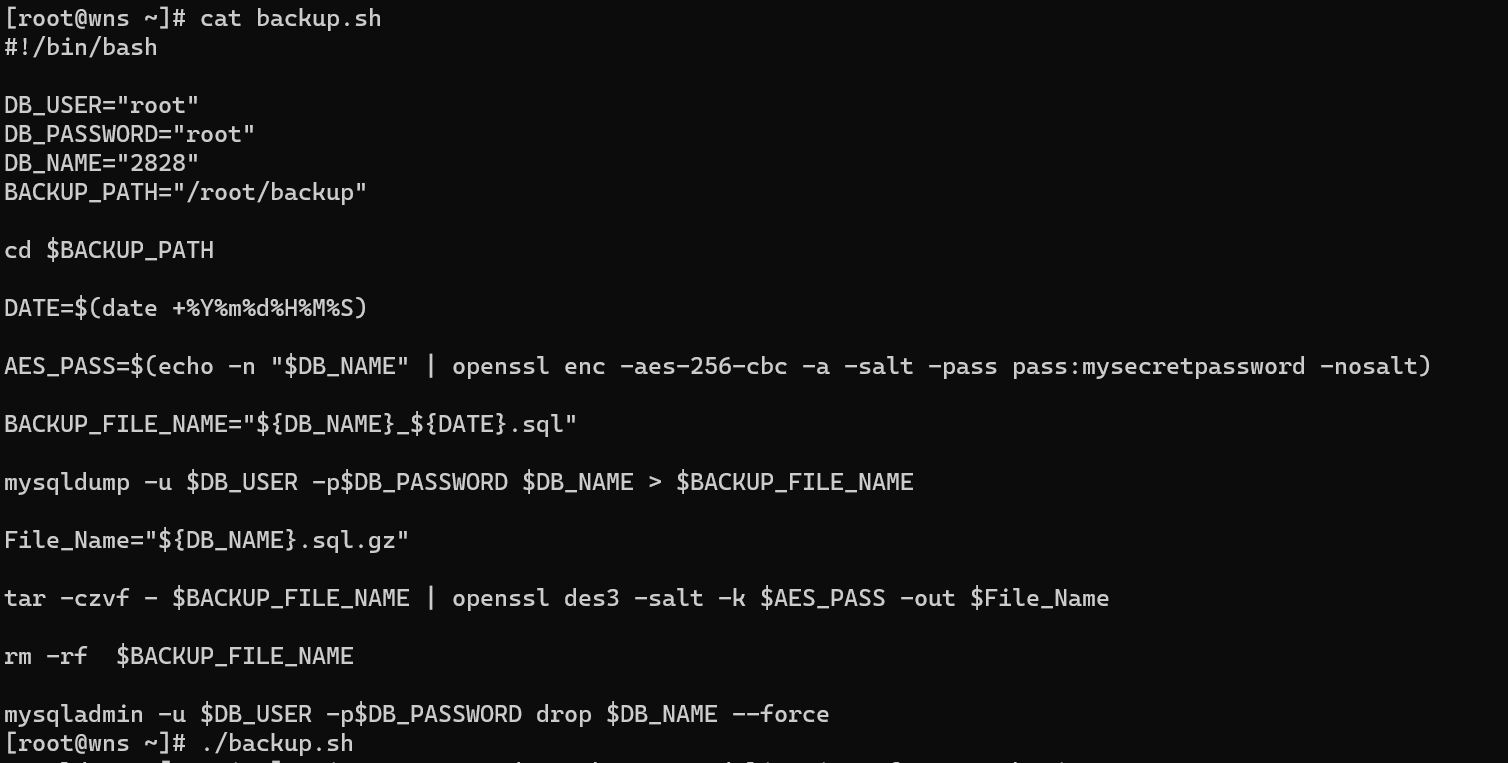The height and width of the screenshot is (763, 1508).
Task: Click the DATE=$(date ...) line
Action: (186, 308)
